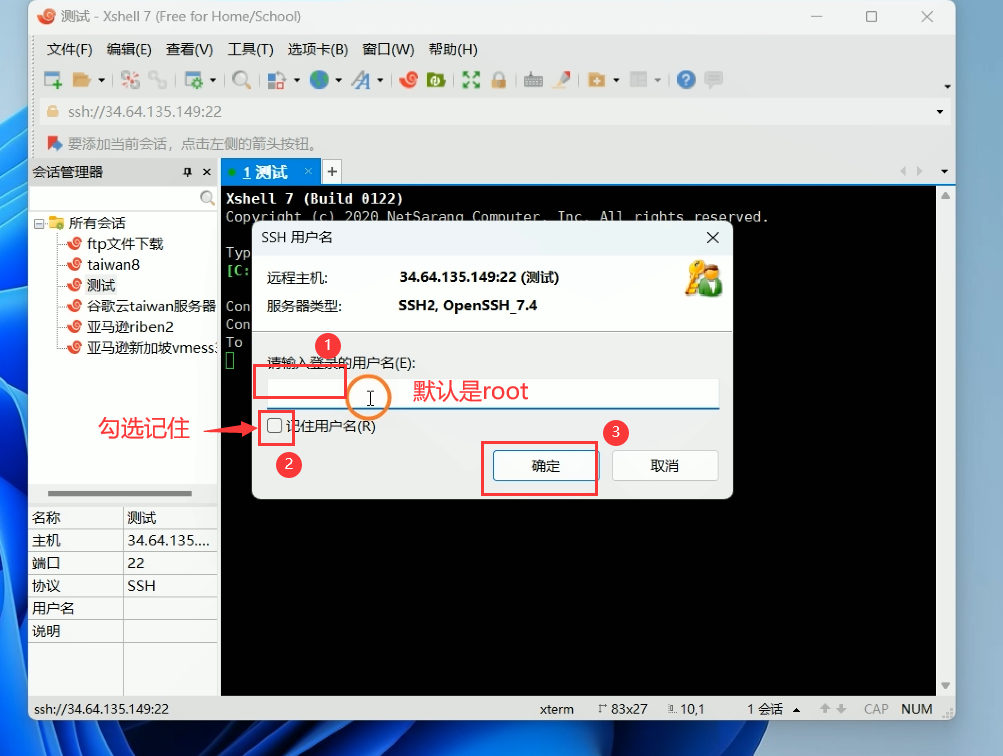This screenshot has width=1003, height=756.
Task: Click the 确定 button
Action: pos(545,466)
